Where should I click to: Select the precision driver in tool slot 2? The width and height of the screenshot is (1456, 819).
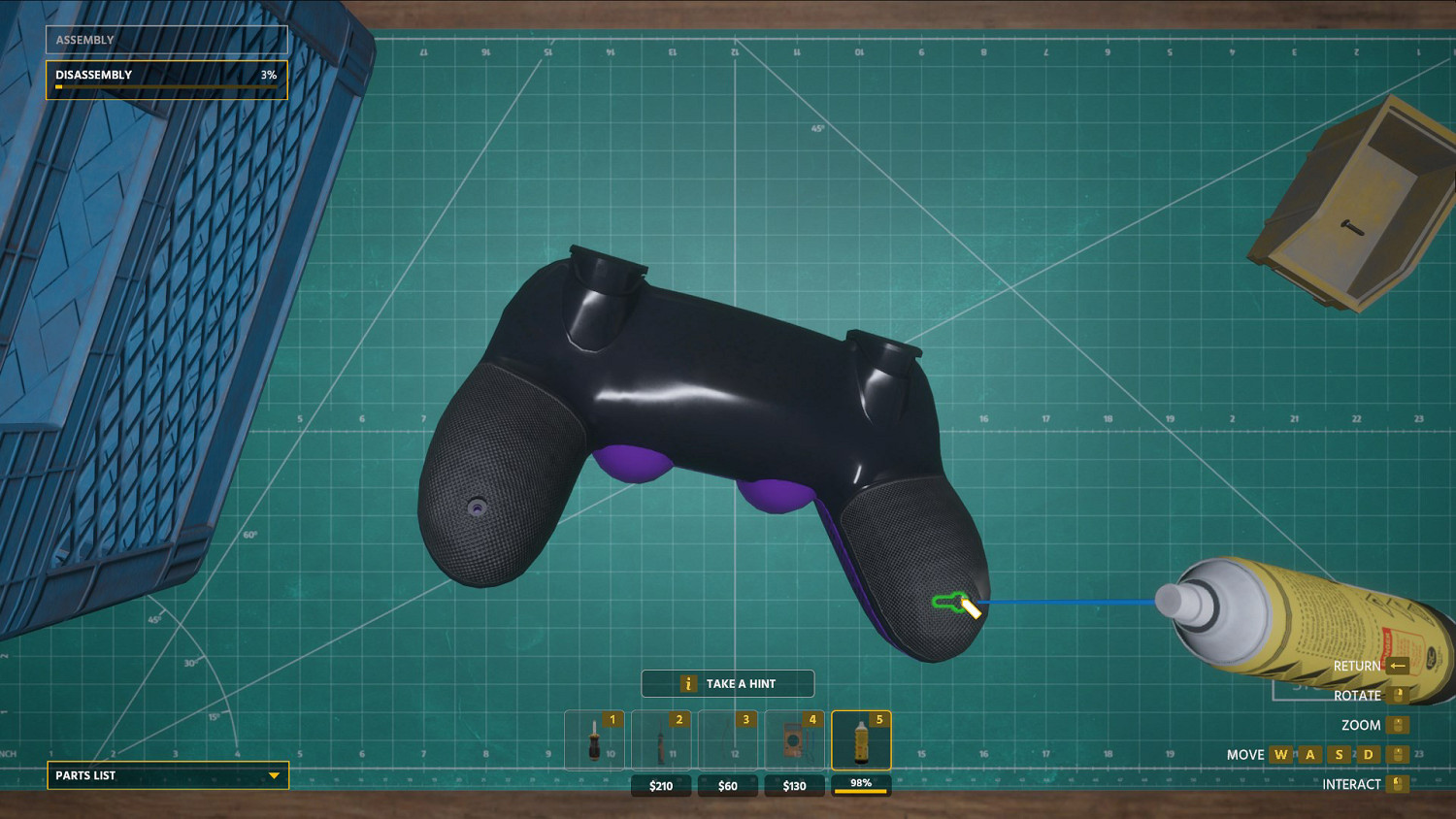(x=661, y=739)
